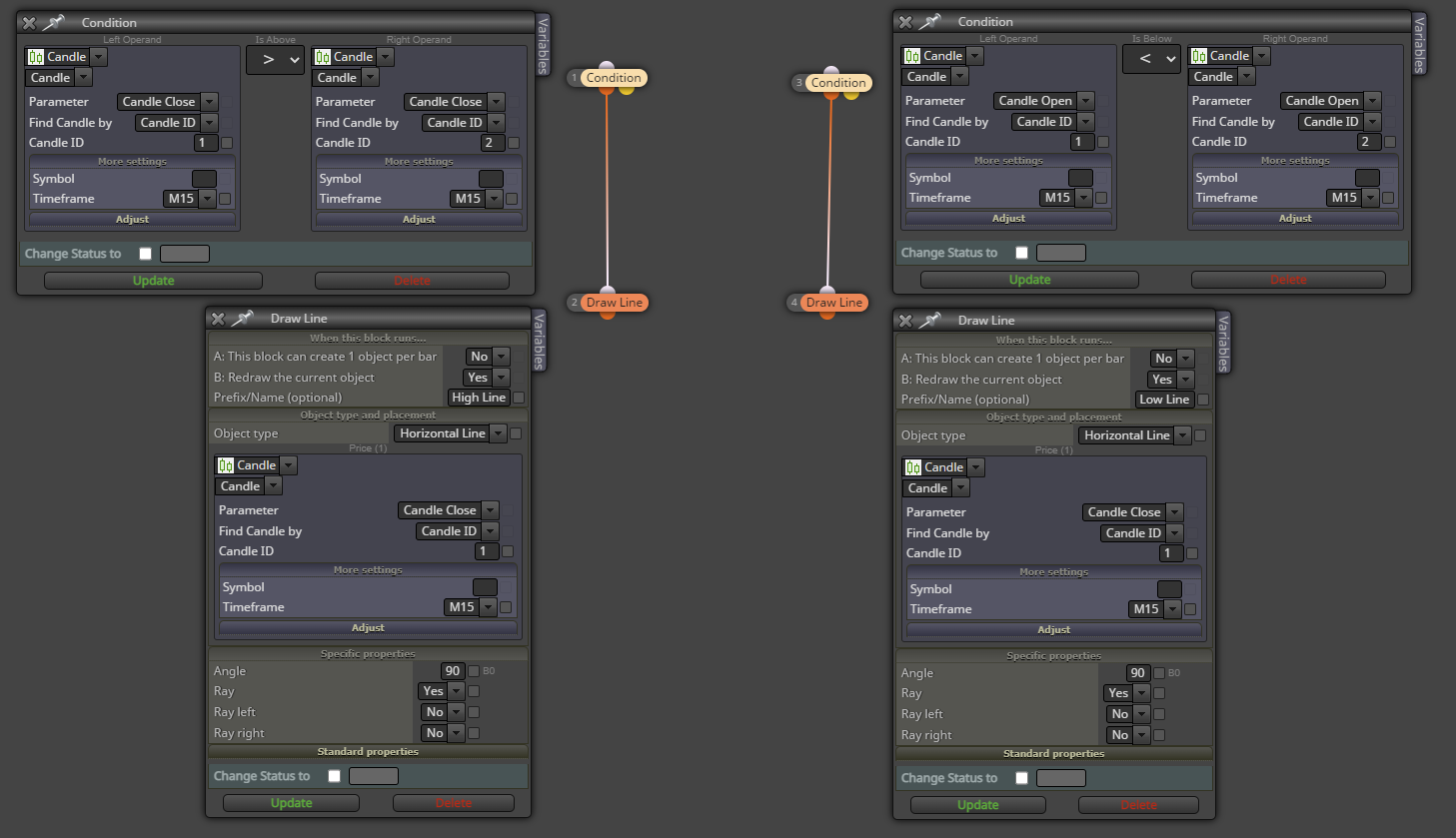Click pin icon on Low Line Draw Line panel

(x=930, y=320)
